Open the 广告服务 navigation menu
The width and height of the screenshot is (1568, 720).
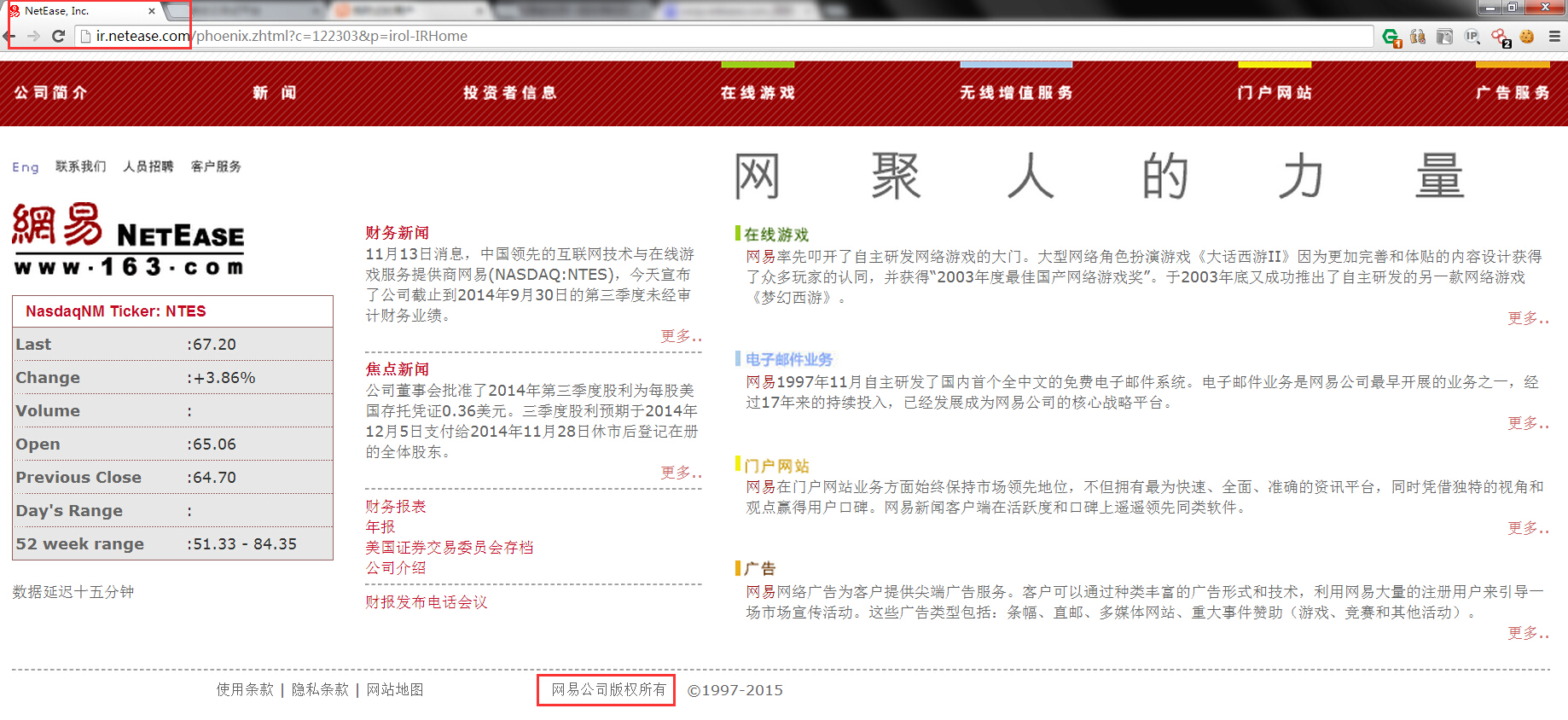1513,92
